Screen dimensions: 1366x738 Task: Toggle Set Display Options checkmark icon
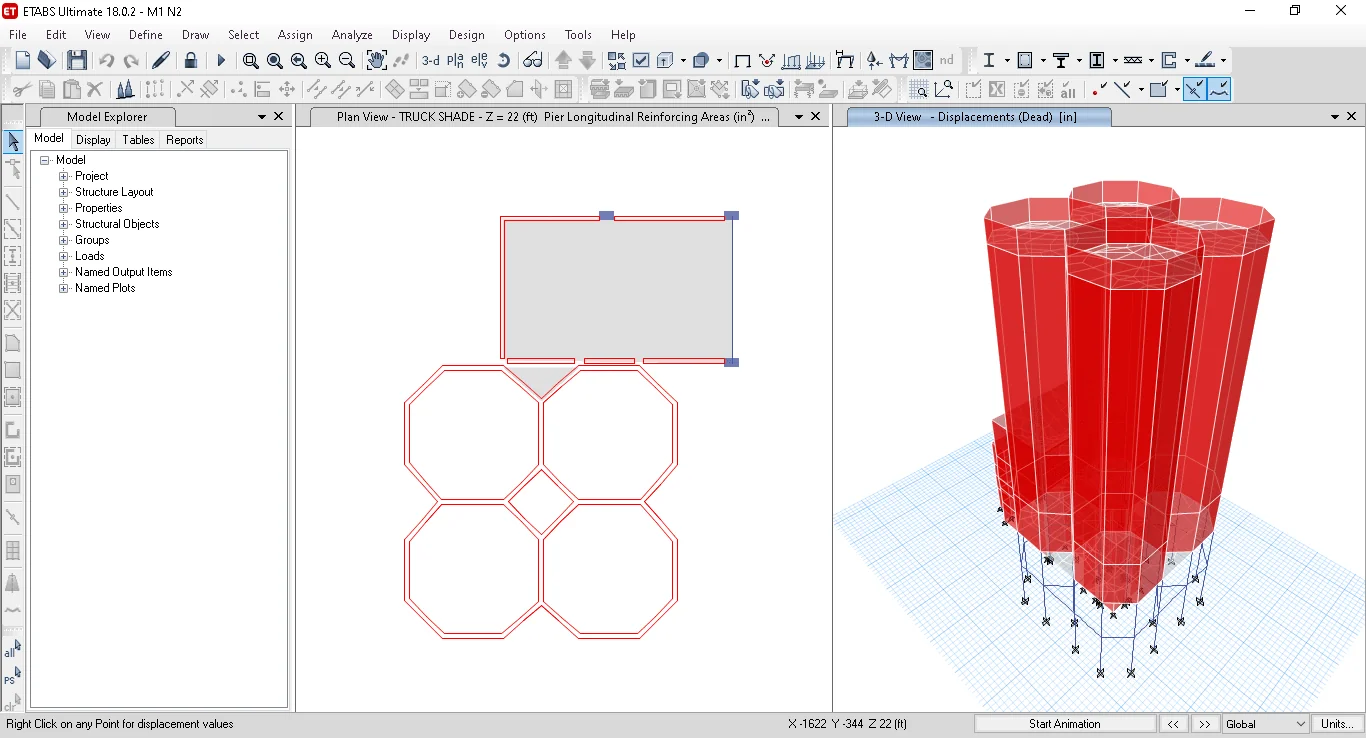click(642, 61)
